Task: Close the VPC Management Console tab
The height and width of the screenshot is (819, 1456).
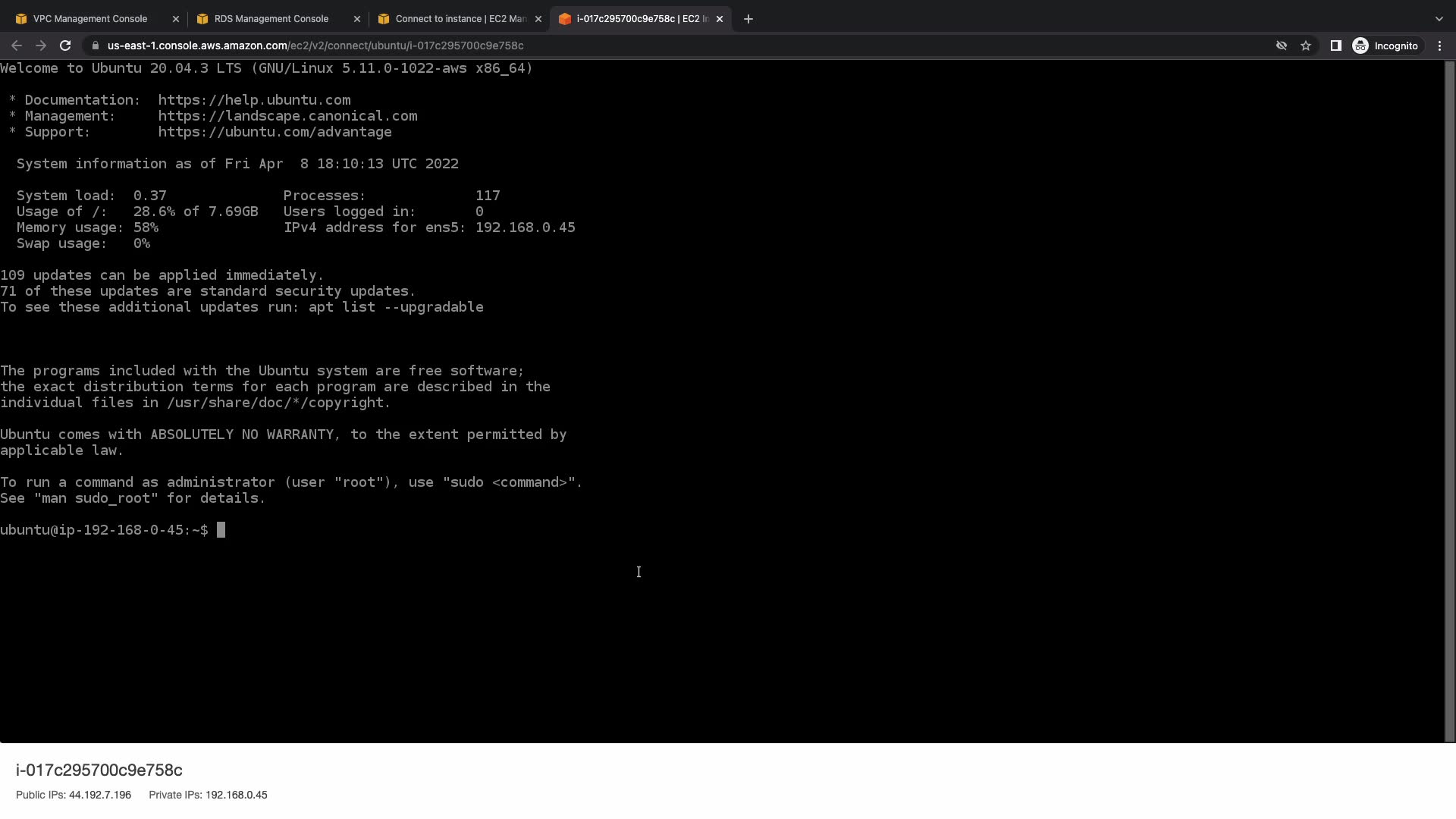Action: 176,19
